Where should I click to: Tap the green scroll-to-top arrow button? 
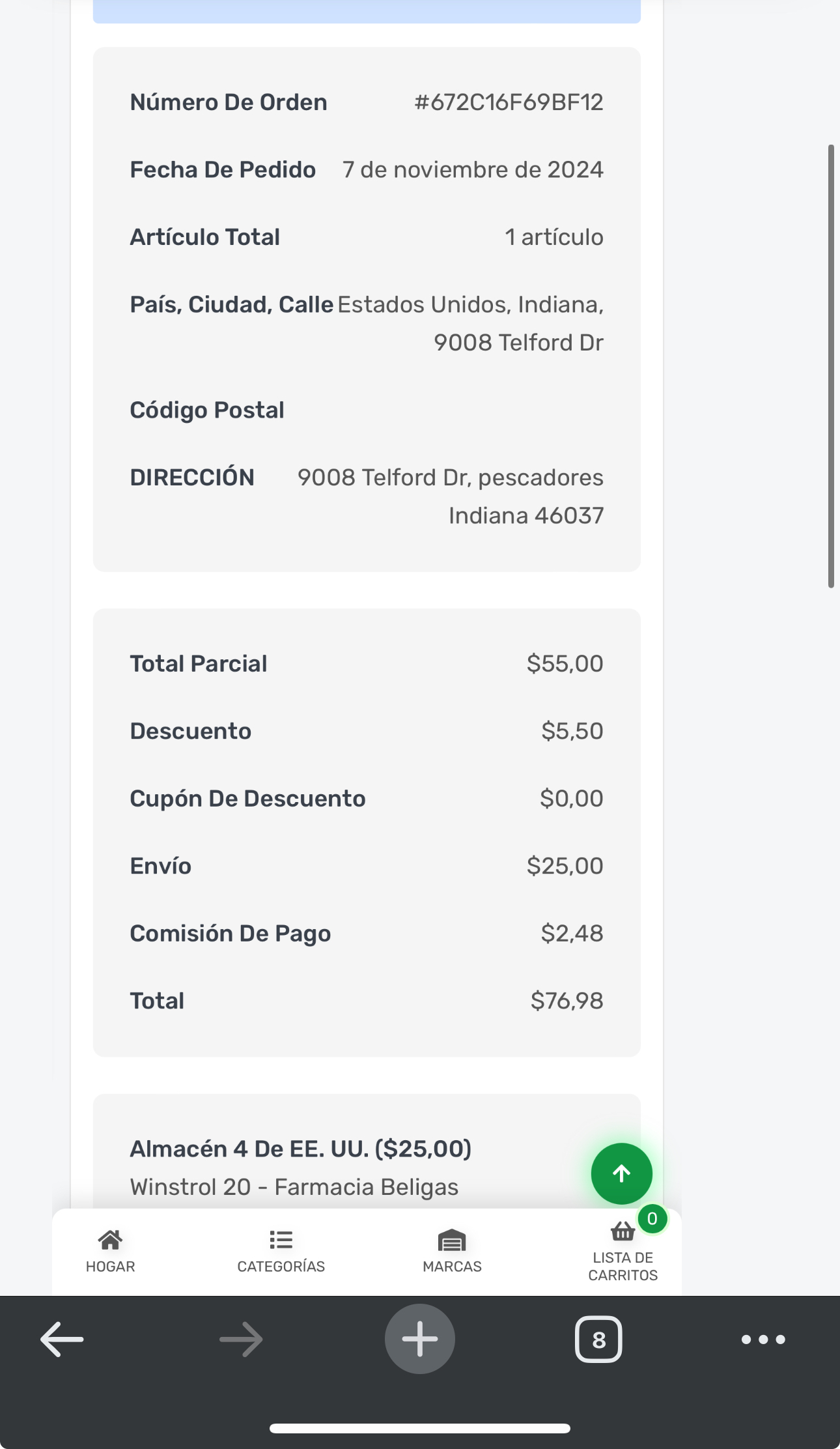621,1173
